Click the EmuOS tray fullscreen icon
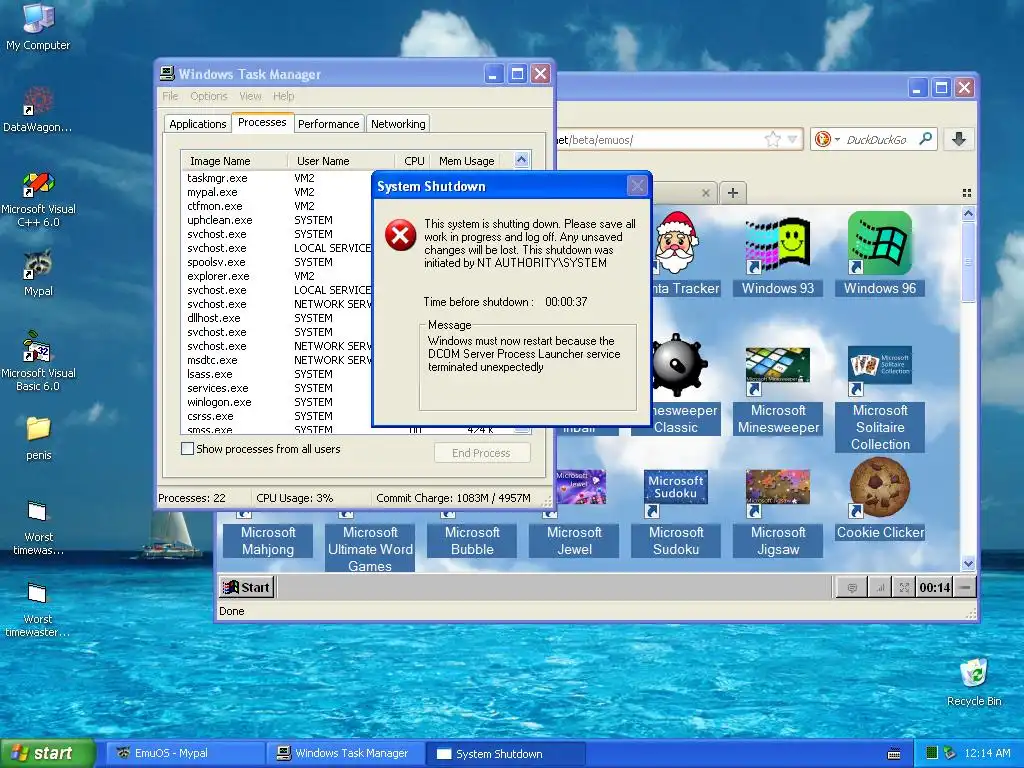 click(x=904, y=587)
